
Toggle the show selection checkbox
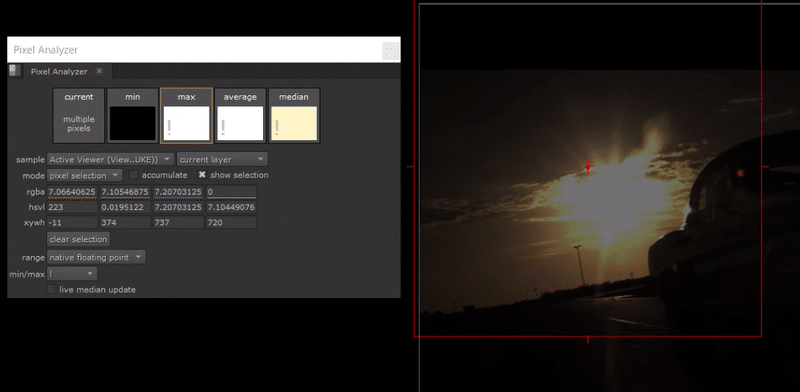point(202,175)
